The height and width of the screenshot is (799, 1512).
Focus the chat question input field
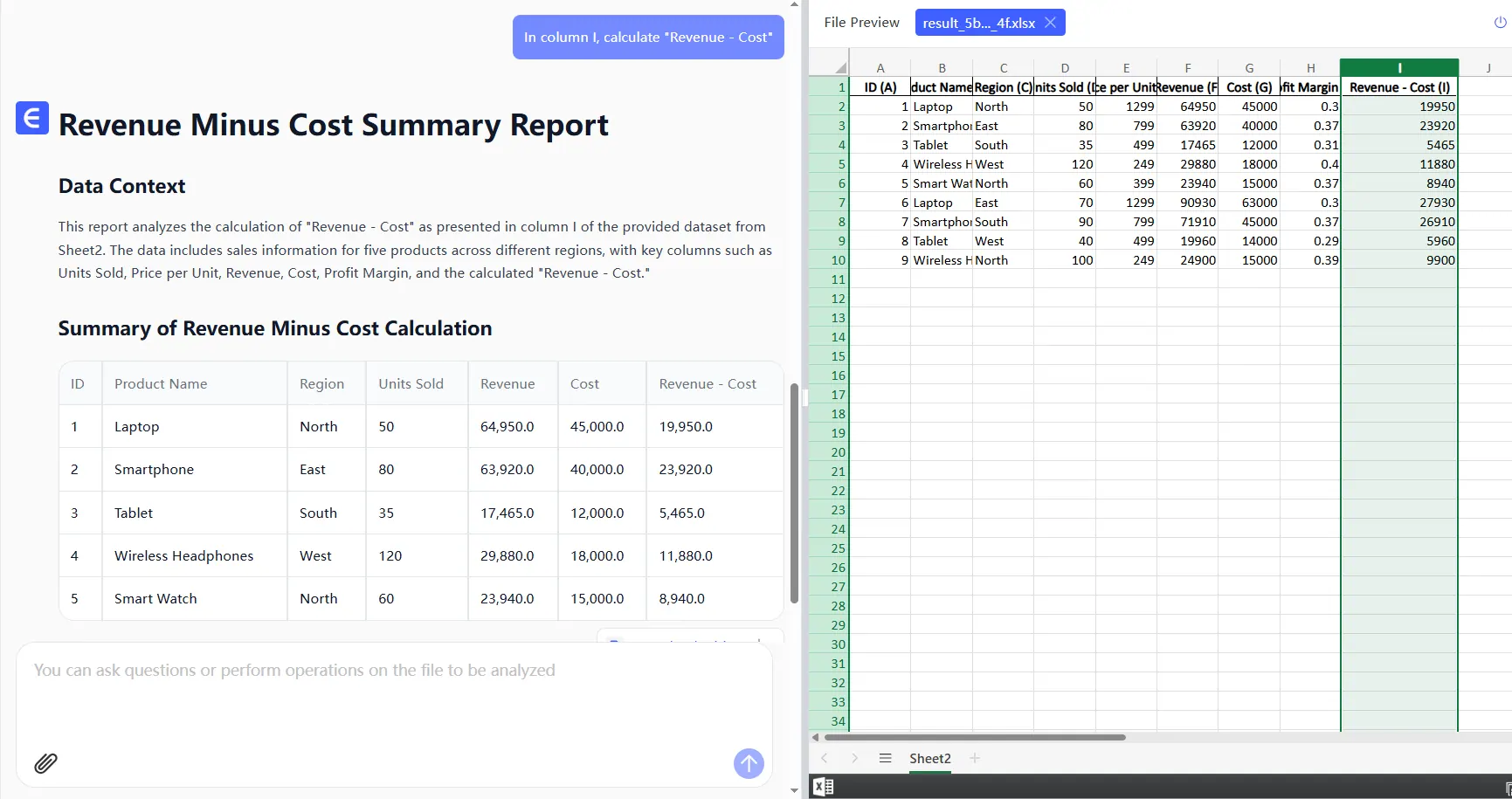tap(393, 699)
